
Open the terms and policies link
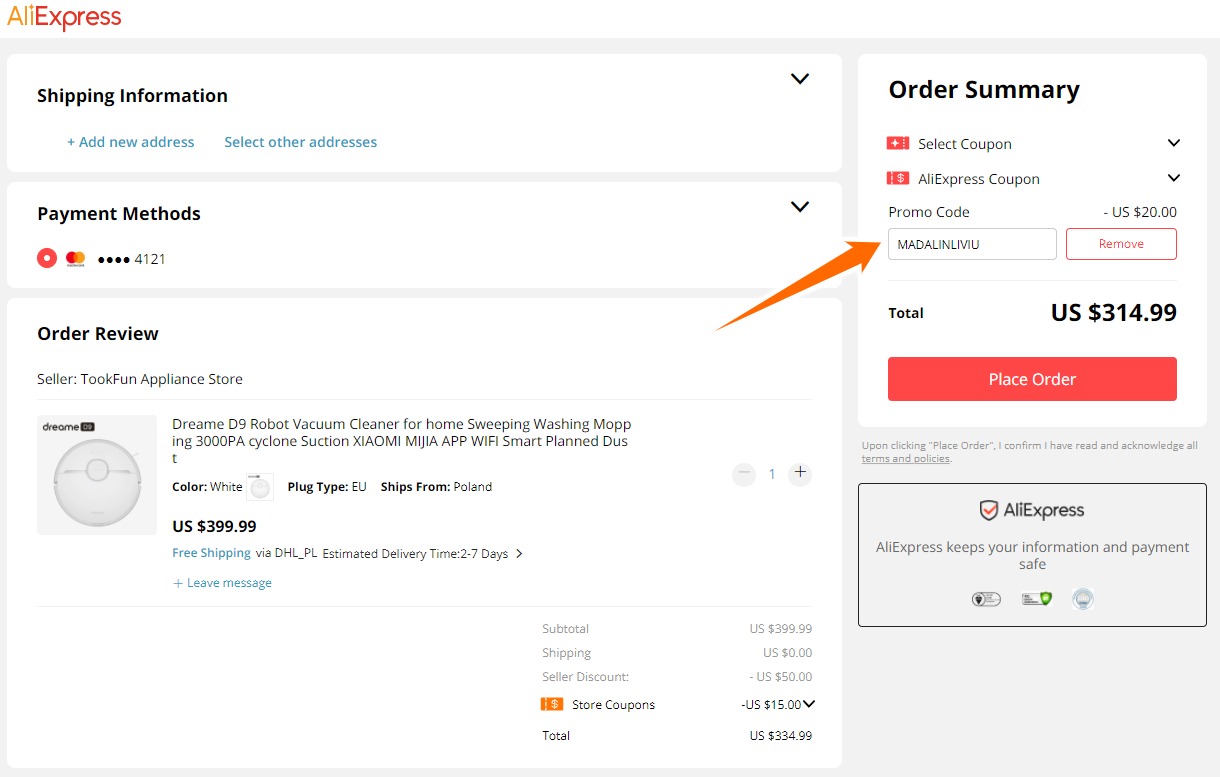tap(905, 459)
